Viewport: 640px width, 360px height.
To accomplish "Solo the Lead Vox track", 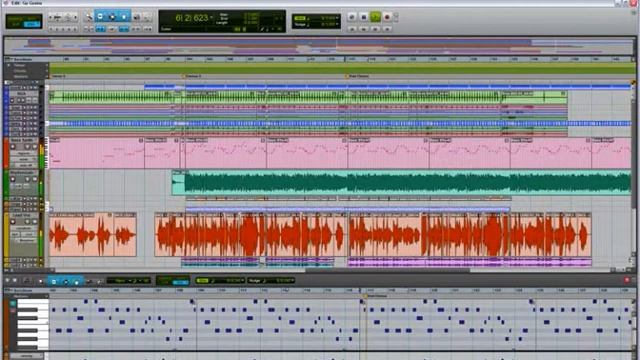I will (27, 222).
